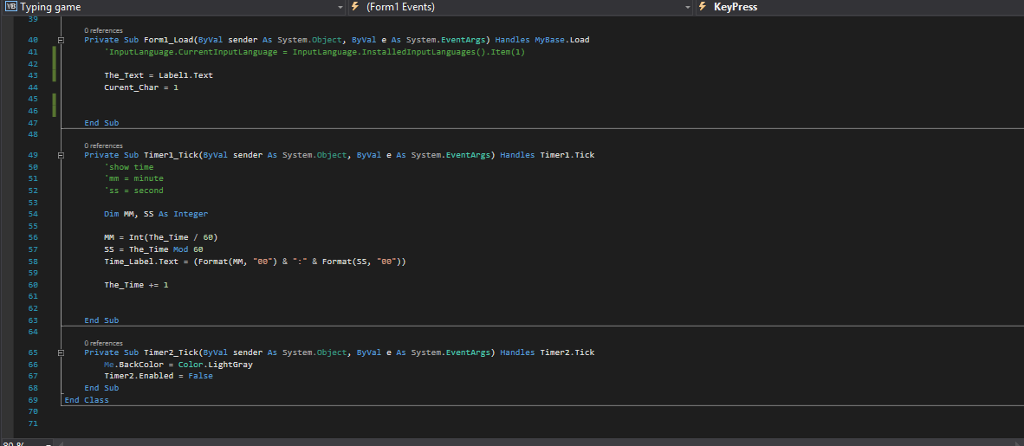The height and width of the screenshot is (446, 1024).
Task: Click the "SS = The_Time Mod 60" line
Action: tap(153, 249)
